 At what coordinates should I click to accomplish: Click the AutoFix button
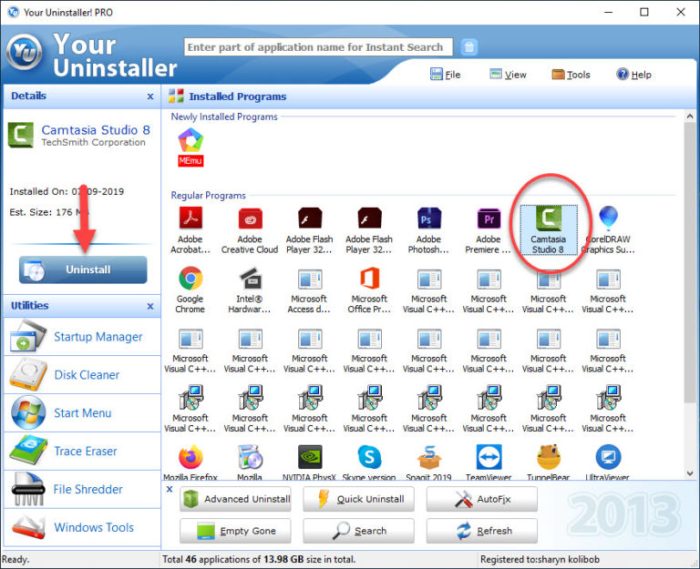[482, 499]
